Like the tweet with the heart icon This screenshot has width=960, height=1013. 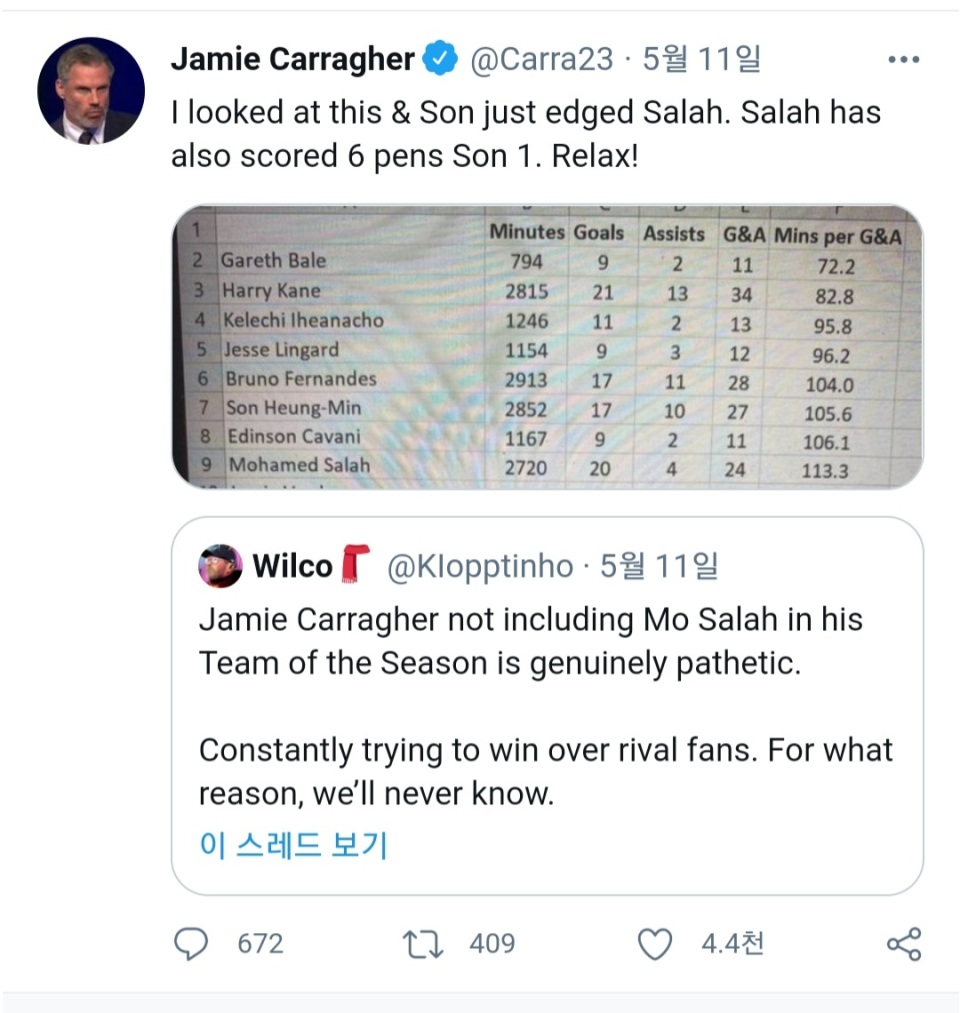coord(654,943)
